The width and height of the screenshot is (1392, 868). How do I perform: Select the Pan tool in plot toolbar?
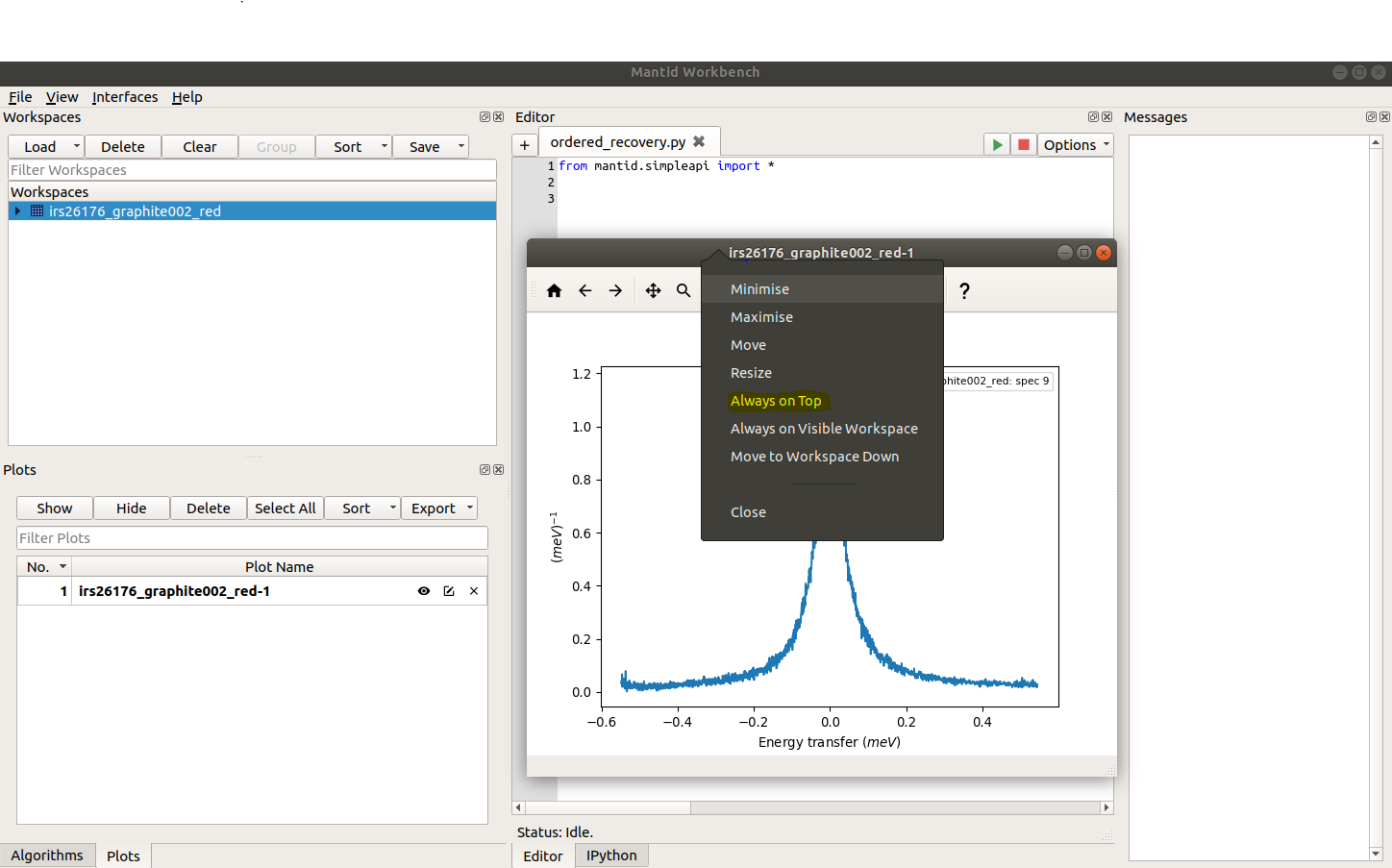tap(653, 291)
